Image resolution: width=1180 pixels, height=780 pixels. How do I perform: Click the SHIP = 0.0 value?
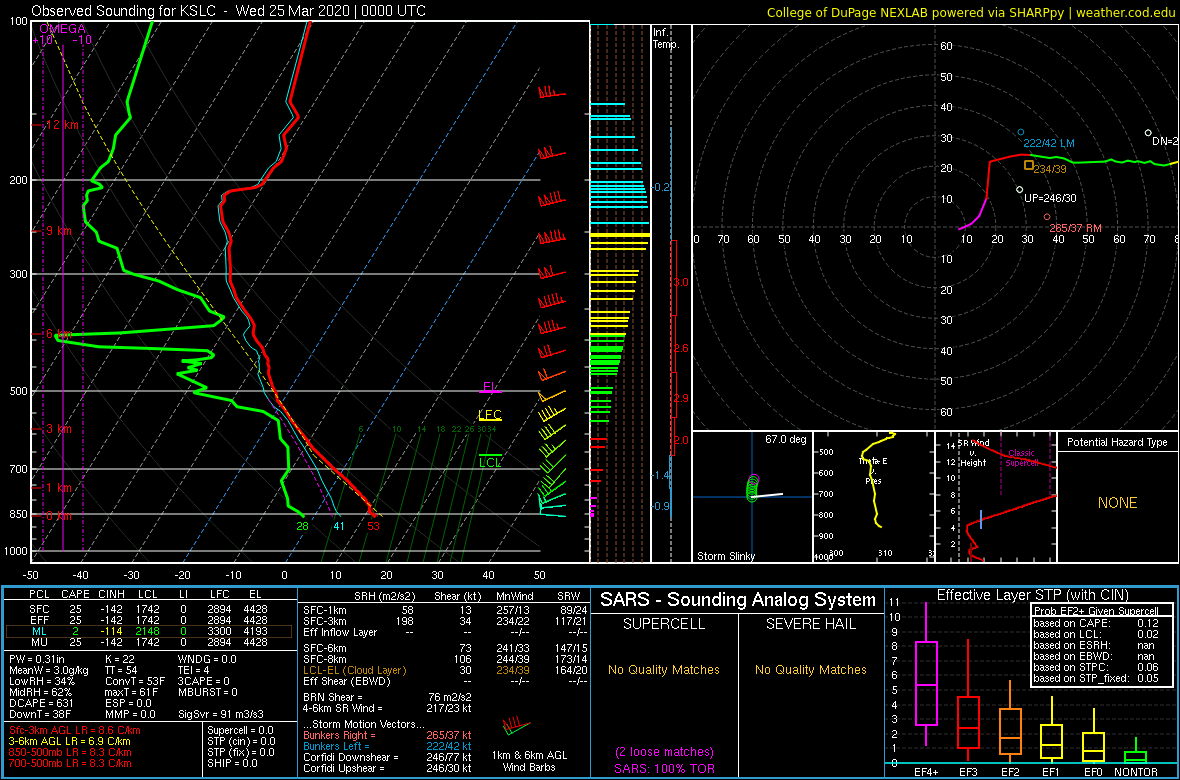coord(233,763)
